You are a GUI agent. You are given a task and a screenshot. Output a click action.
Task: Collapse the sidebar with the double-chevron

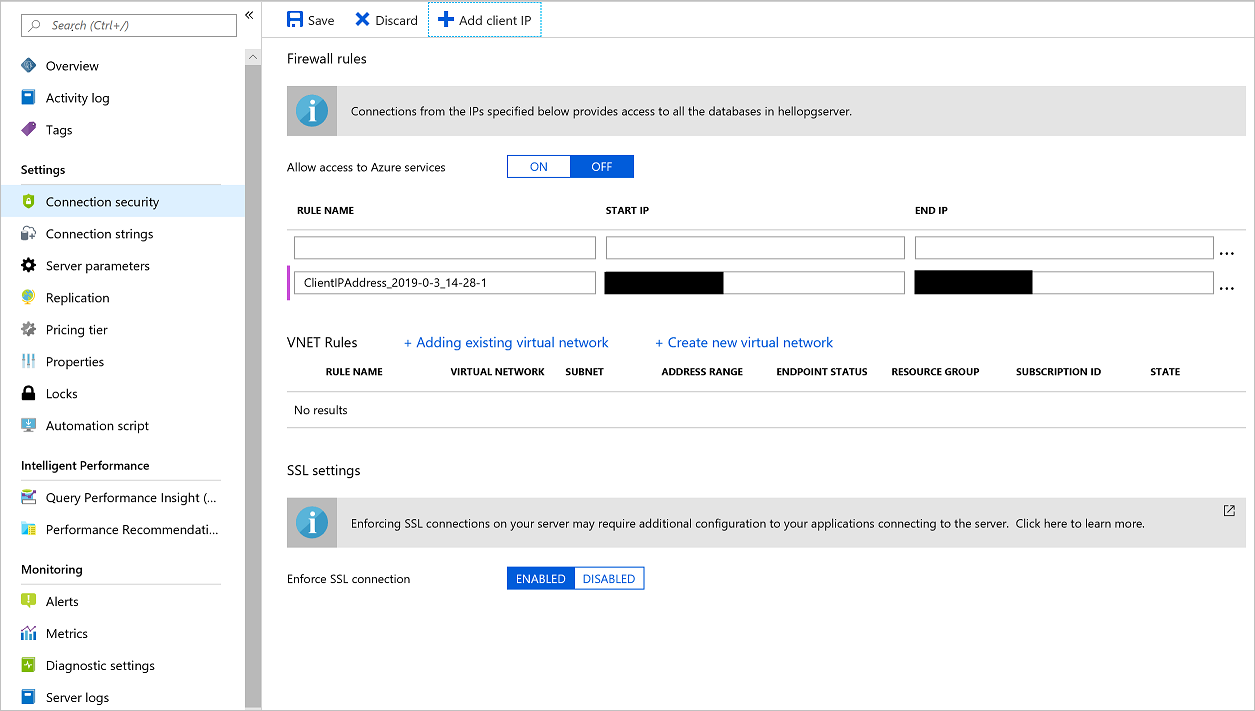[x=249, y=15]
